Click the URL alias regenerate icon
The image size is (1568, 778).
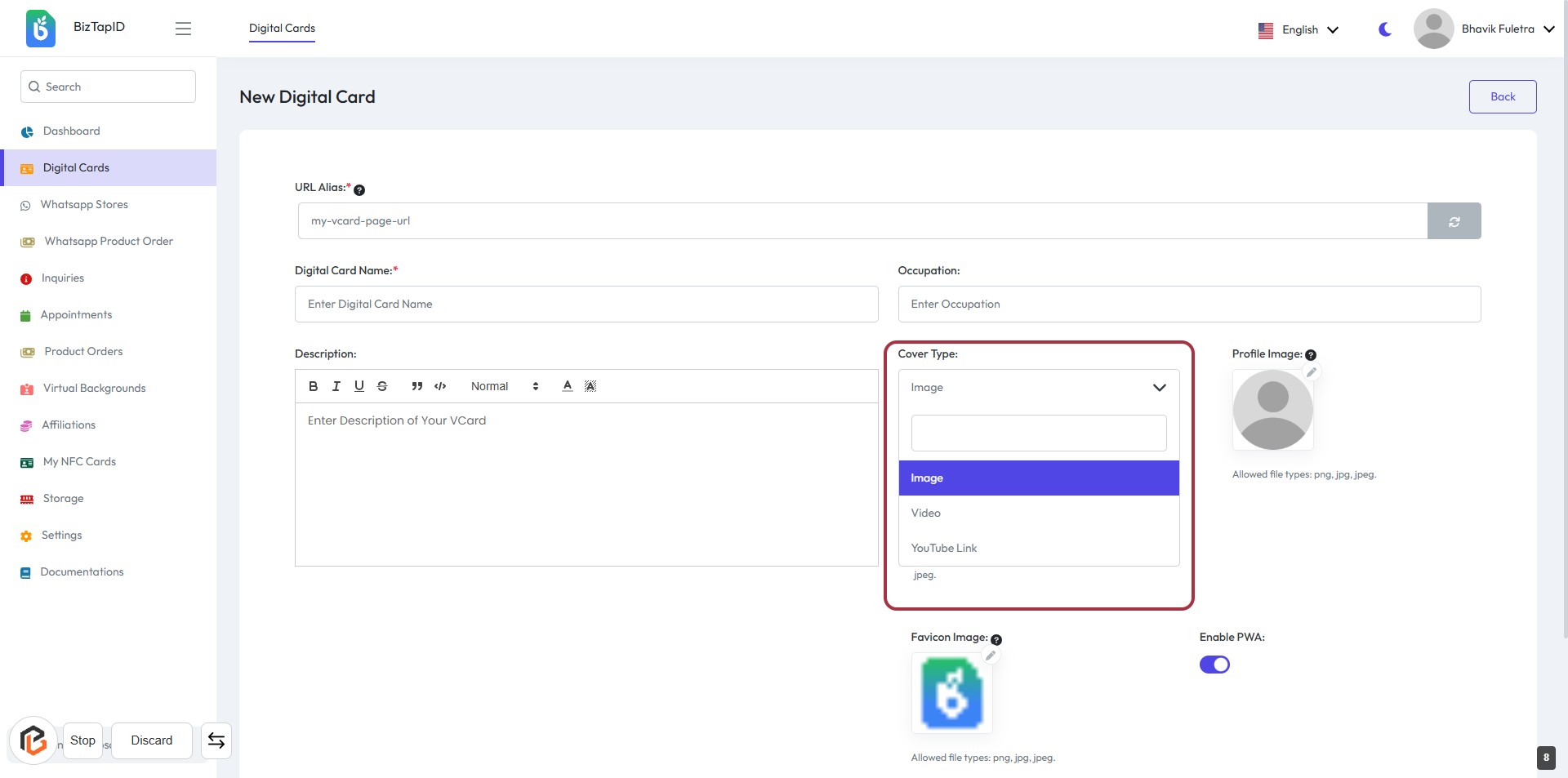coord(1454,221)
